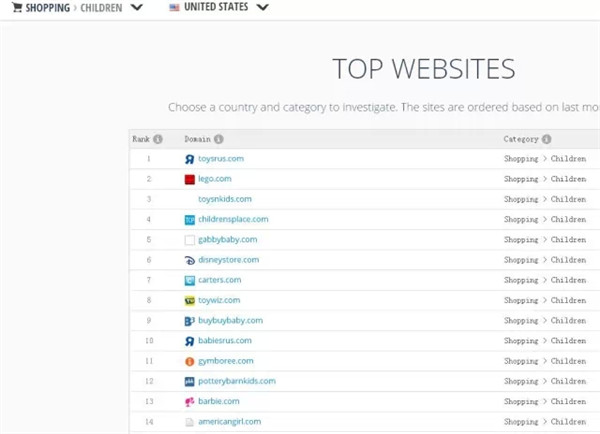Click the category cell for toysrus.com

545,159
